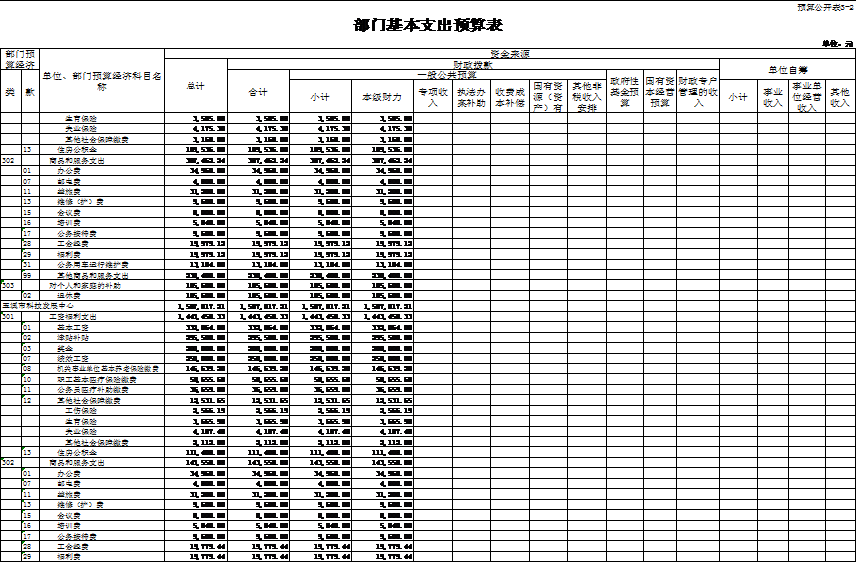
Task: Select the 执法办案补助 header cell
Action: 471,97
